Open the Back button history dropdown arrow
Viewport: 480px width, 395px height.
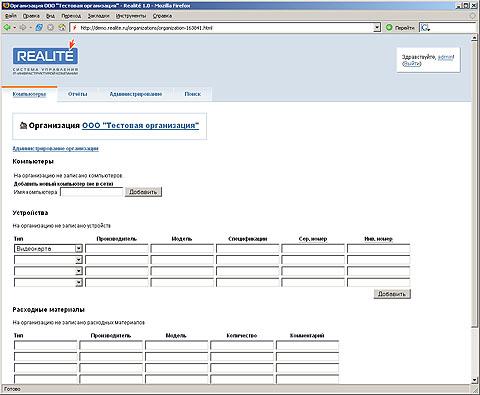tap(14, 28)
